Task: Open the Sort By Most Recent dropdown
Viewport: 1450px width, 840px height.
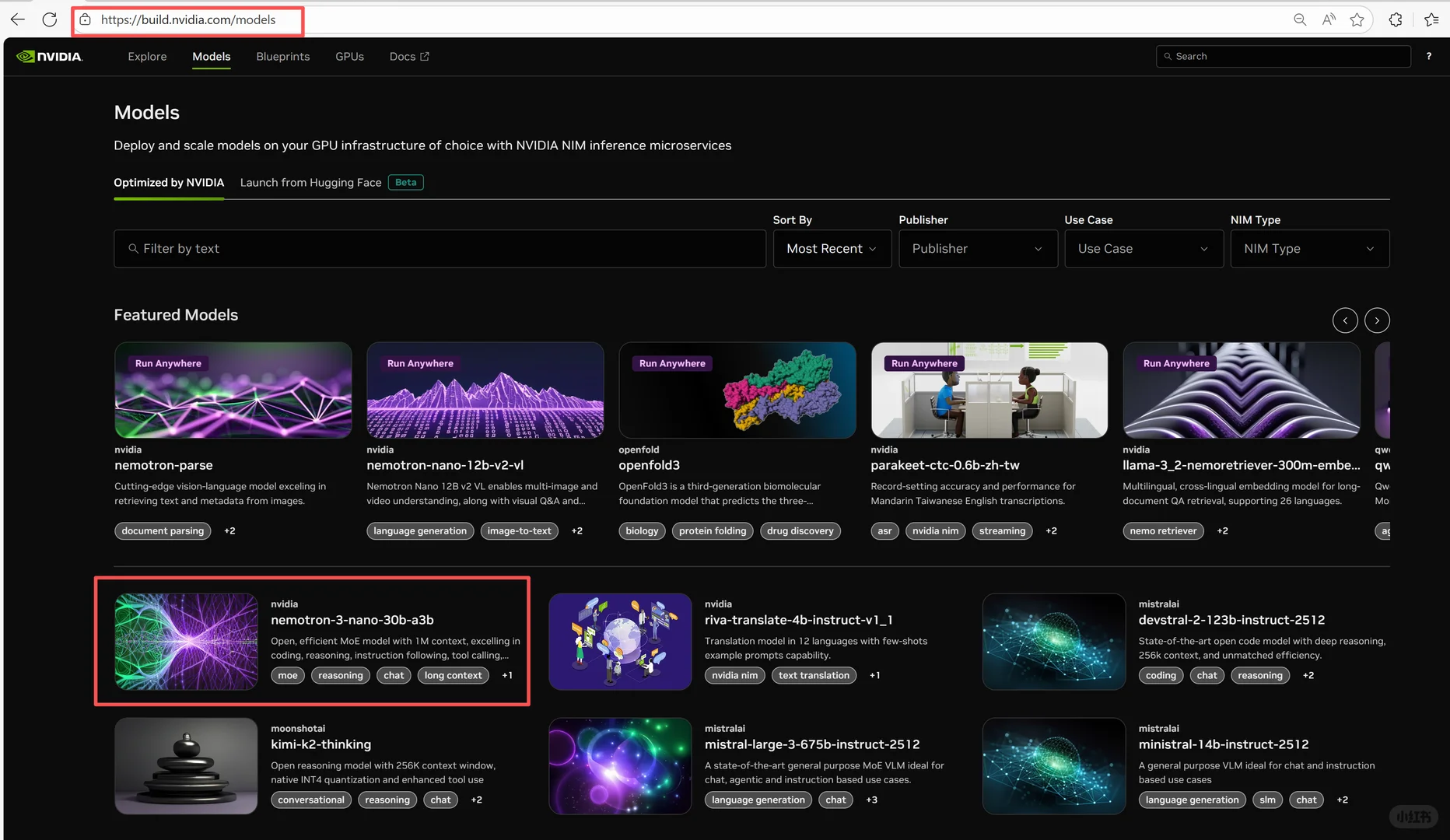Action: (x=832, y=248)
